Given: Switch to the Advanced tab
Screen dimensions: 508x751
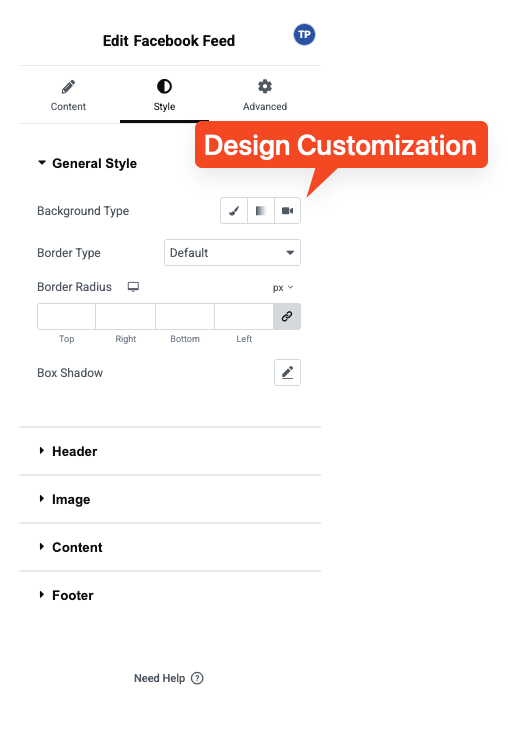Looking at the screenshot, I should 265,96.
